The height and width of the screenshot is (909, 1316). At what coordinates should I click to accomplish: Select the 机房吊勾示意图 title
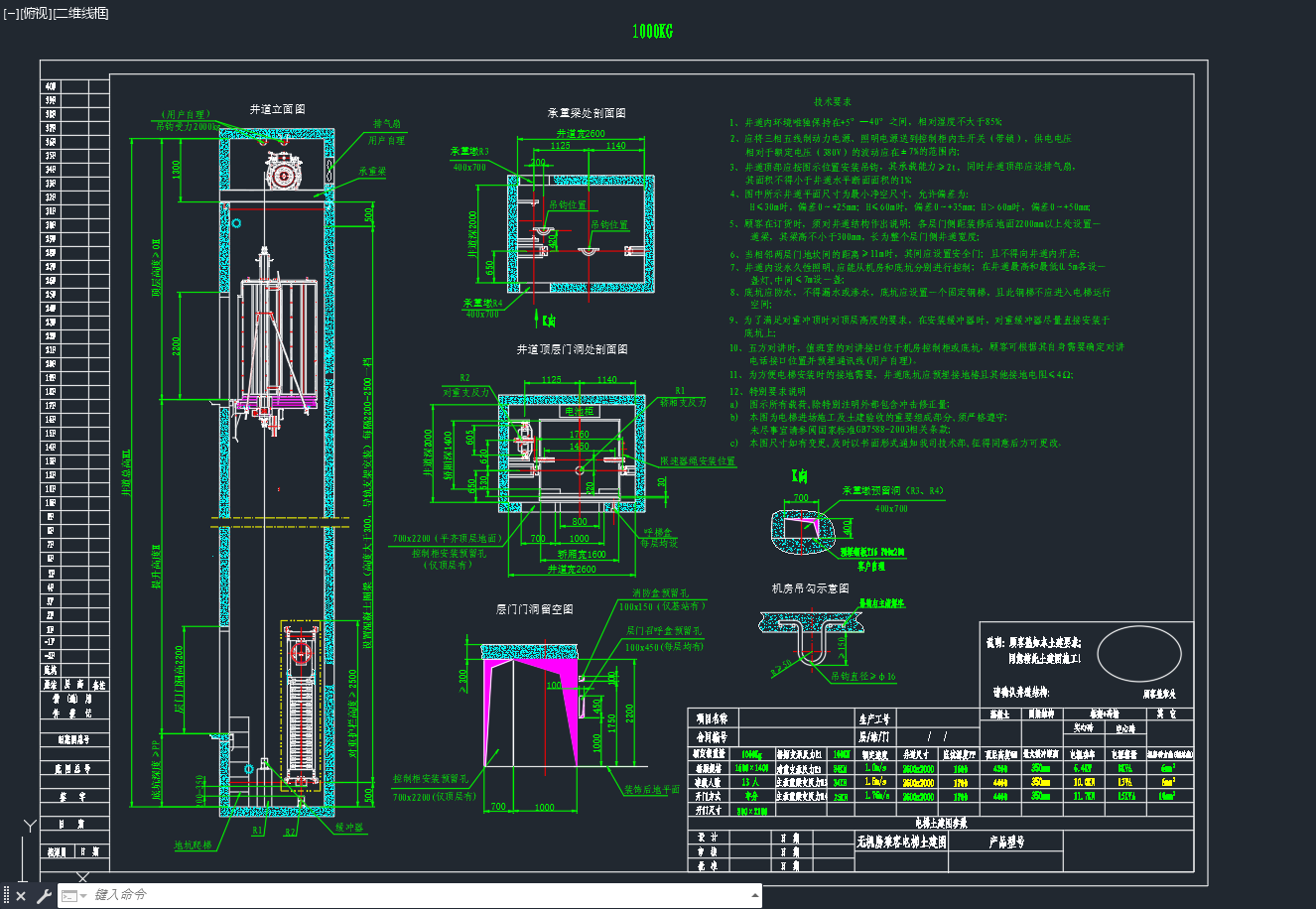pos(810,588)
